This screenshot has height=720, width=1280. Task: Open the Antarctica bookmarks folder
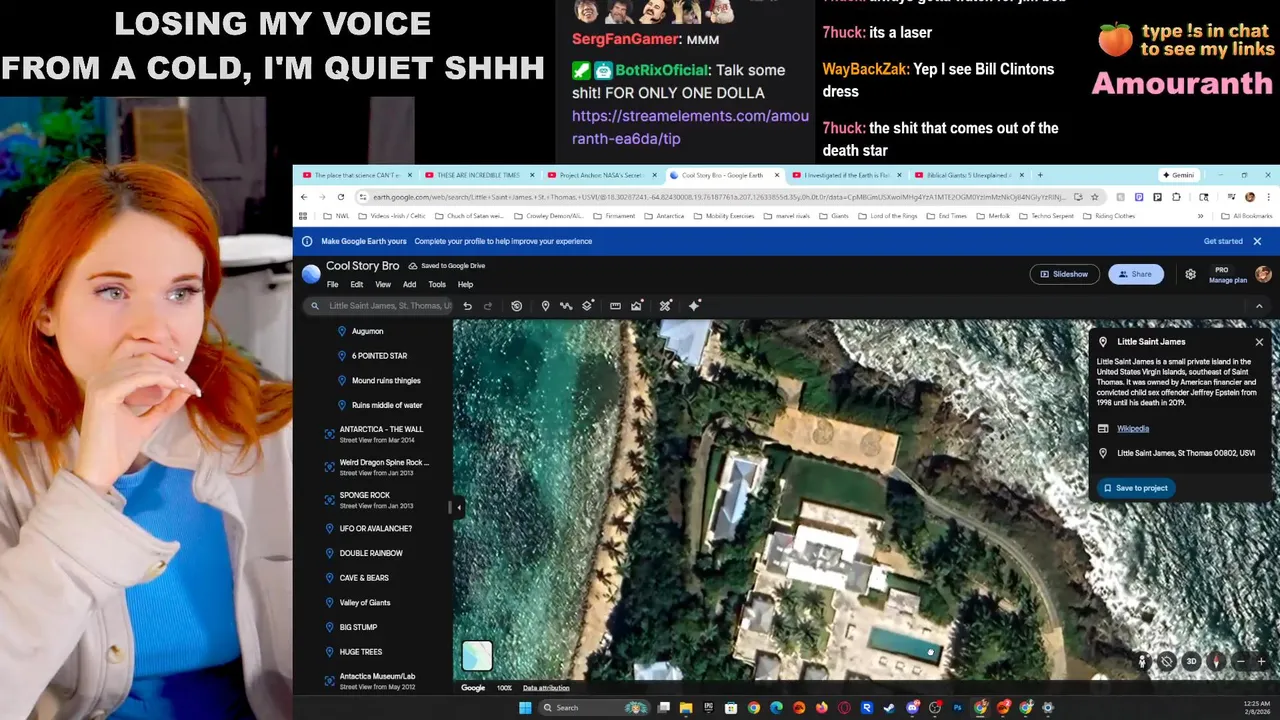click(664, 216)
